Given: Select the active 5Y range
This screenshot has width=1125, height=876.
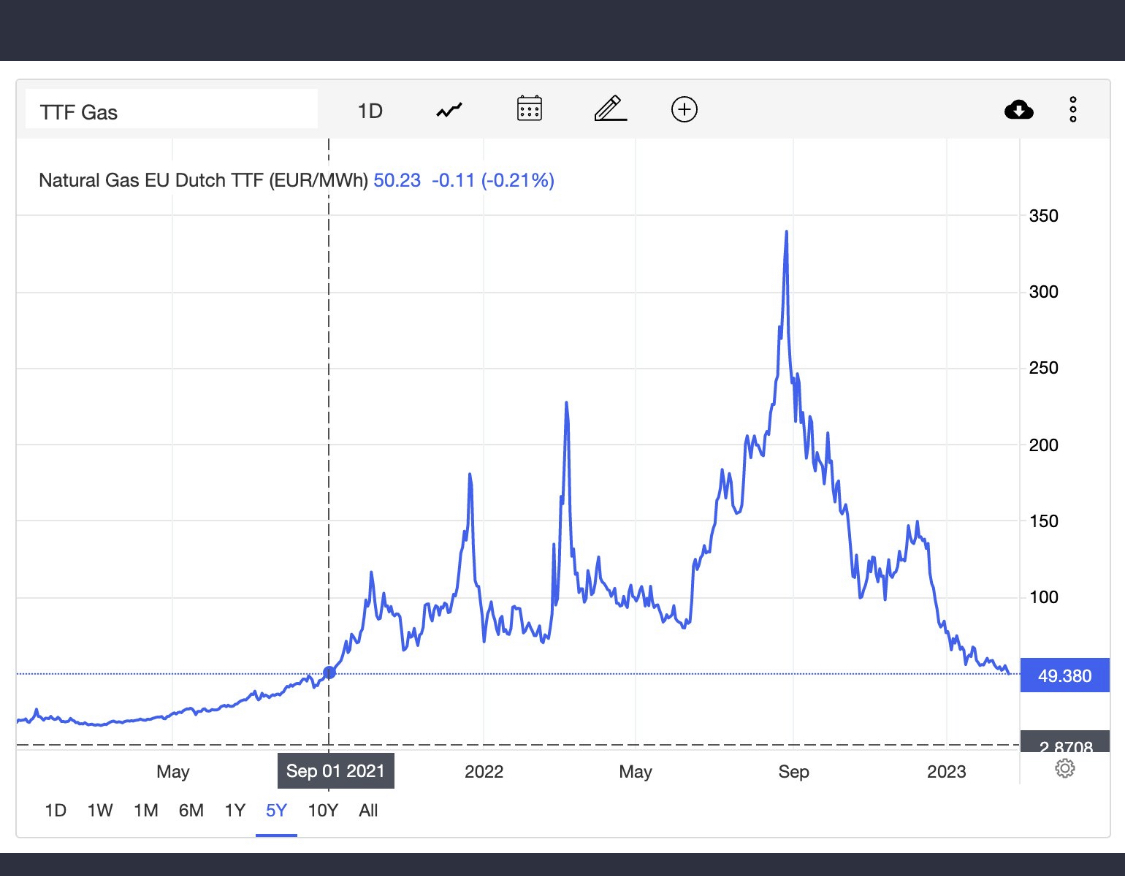Looking at the screenshot, I should pos(276,810).
